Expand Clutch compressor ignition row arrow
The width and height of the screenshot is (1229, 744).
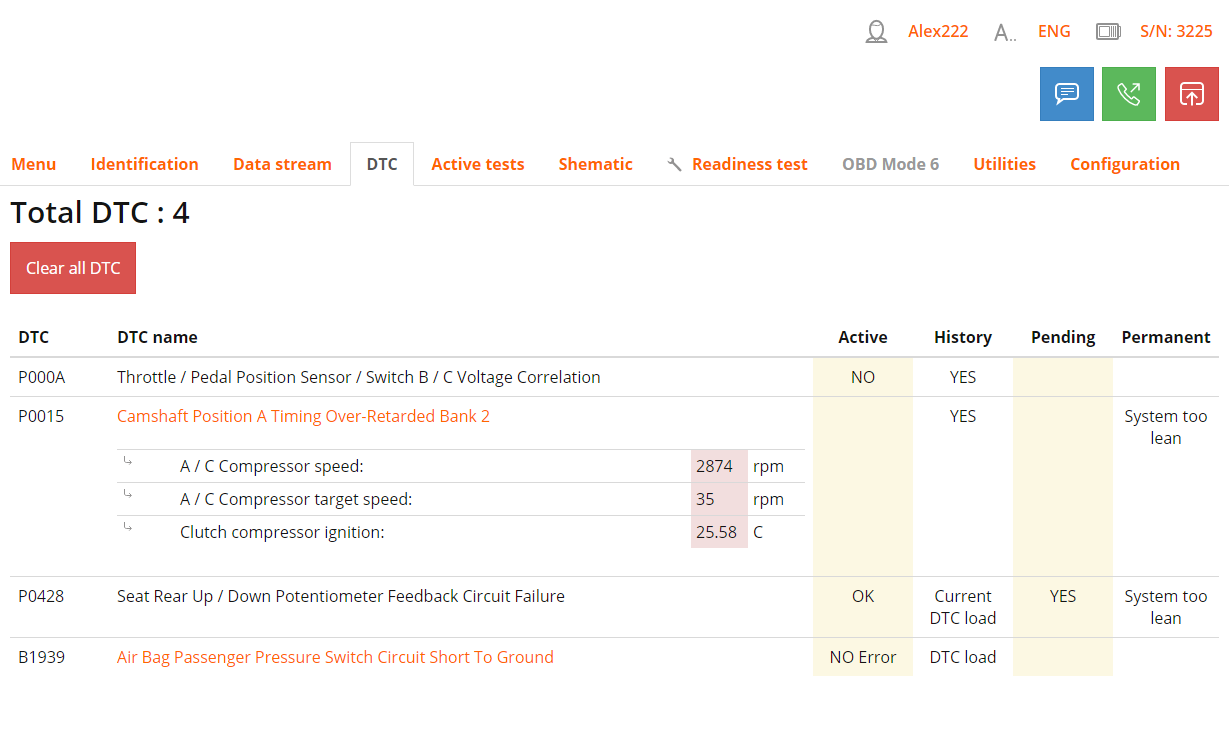[128, 527]
